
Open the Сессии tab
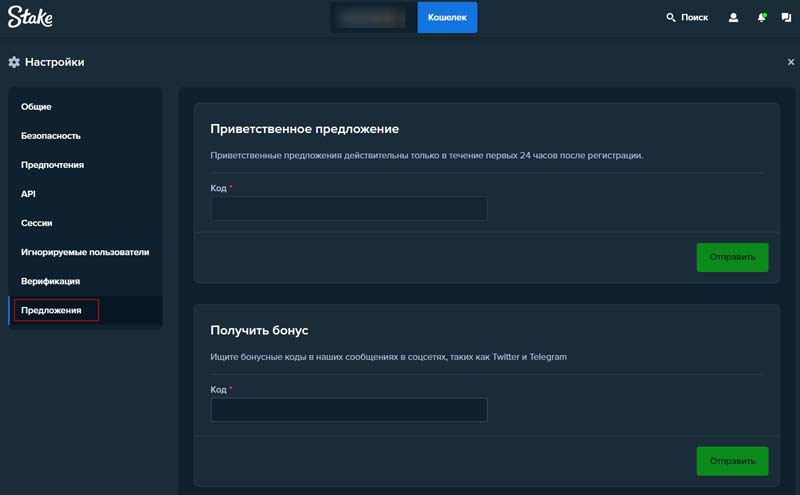point(37,223)
